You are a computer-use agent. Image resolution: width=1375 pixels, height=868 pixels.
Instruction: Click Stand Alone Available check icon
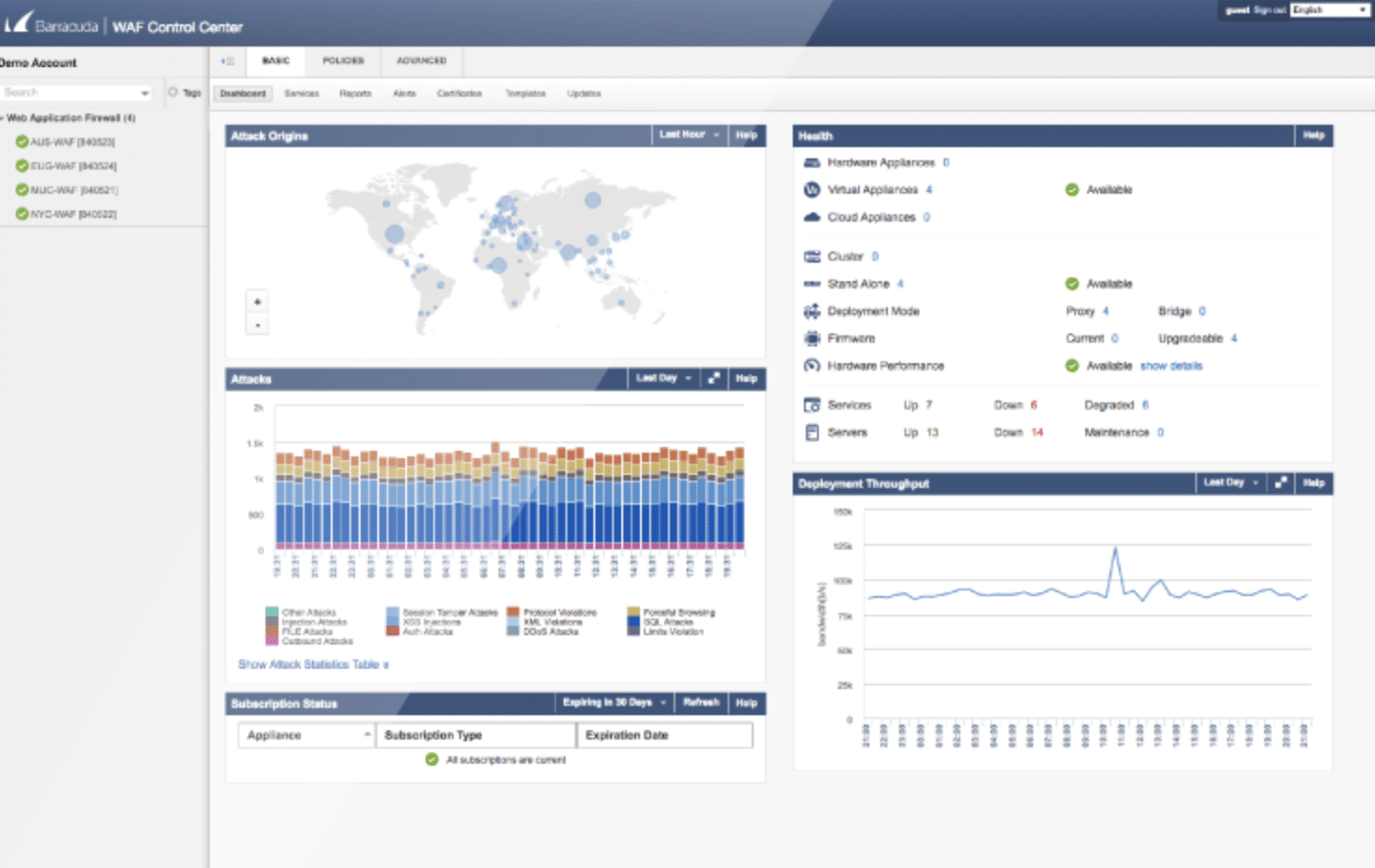(x=1072, y=284)
